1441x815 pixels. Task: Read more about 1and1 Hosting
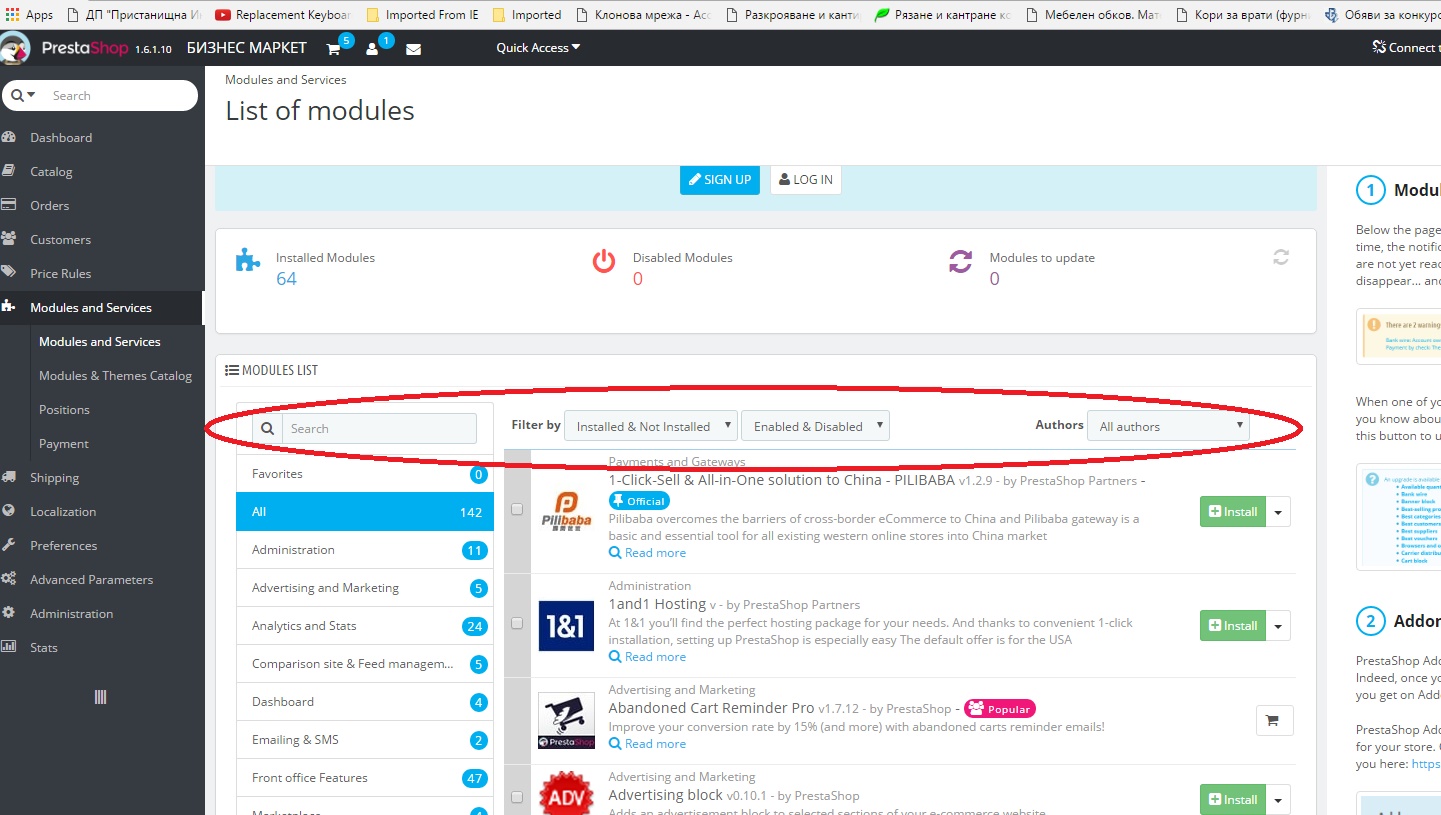(648, 657)
